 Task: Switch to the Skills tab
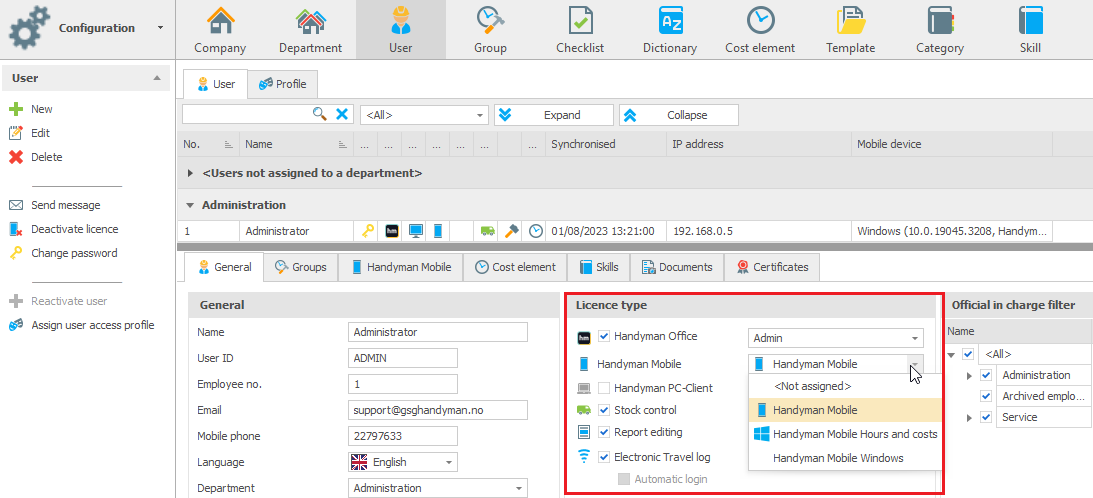coord(598,267)
